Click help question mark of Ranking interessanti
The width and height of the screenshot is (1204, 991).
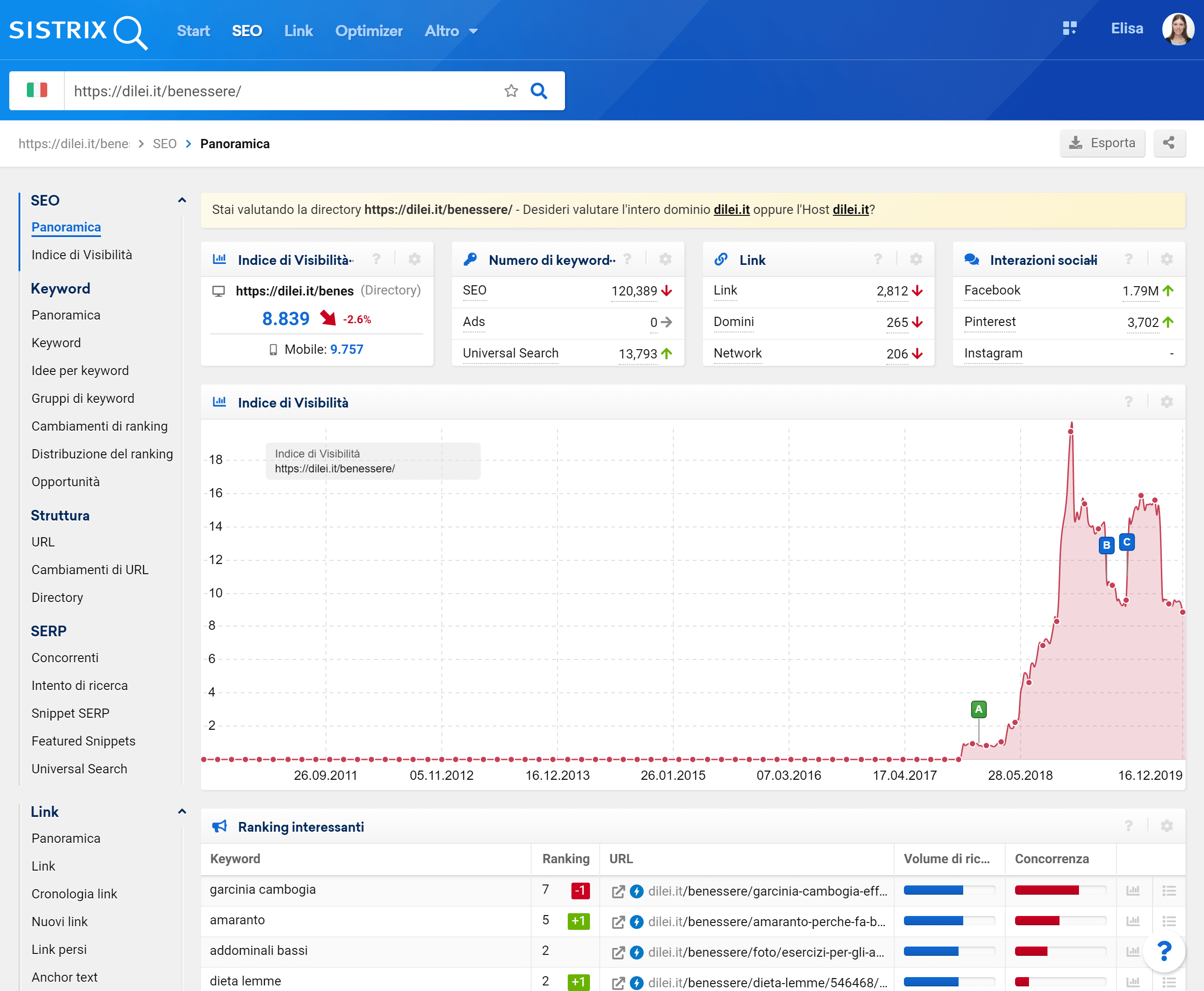[1128, 826]
